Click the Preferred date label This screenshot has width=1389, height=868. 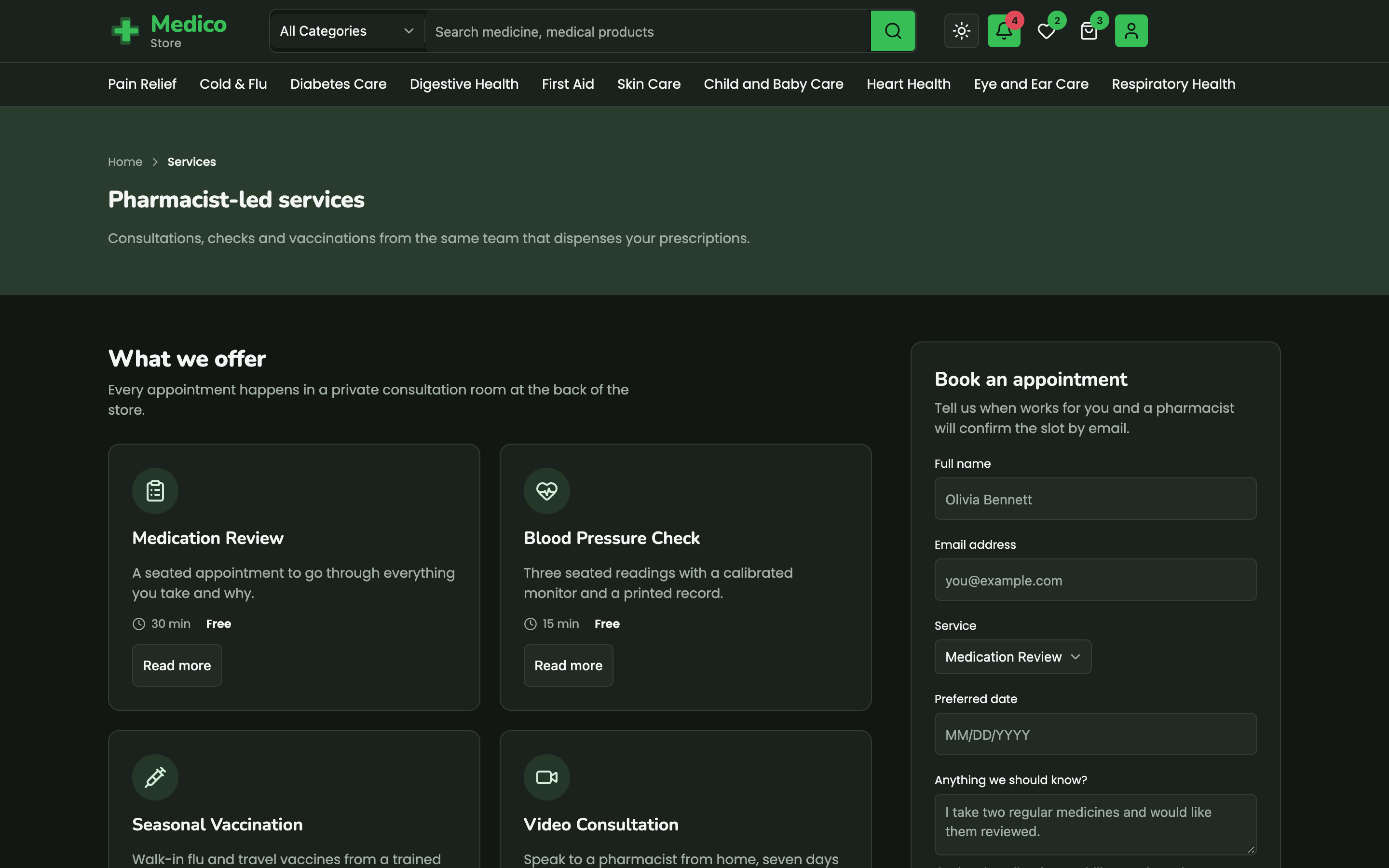coord(975,699)
